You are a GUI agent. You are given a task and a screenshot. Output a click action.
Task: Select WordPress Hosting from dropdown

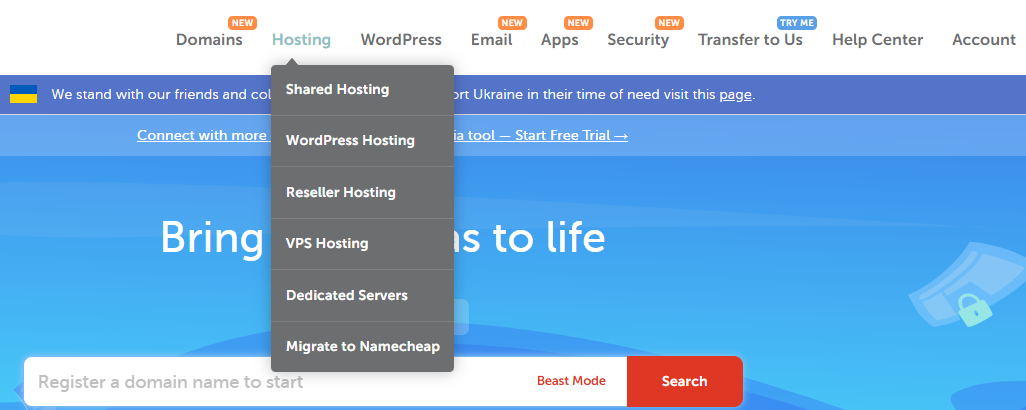pos(363,141)
